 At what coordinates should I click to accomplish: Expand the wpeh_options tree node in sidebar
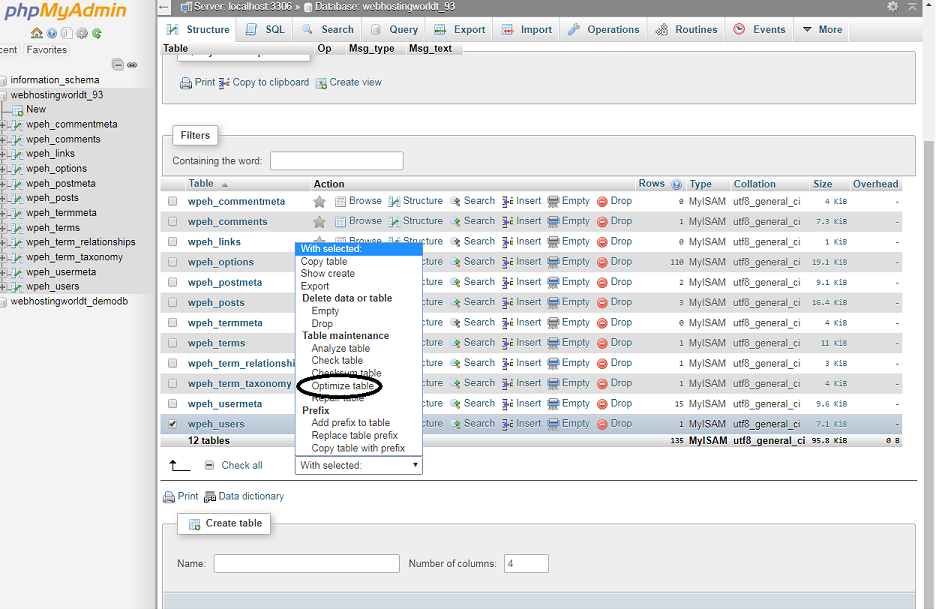click(5, 169)
